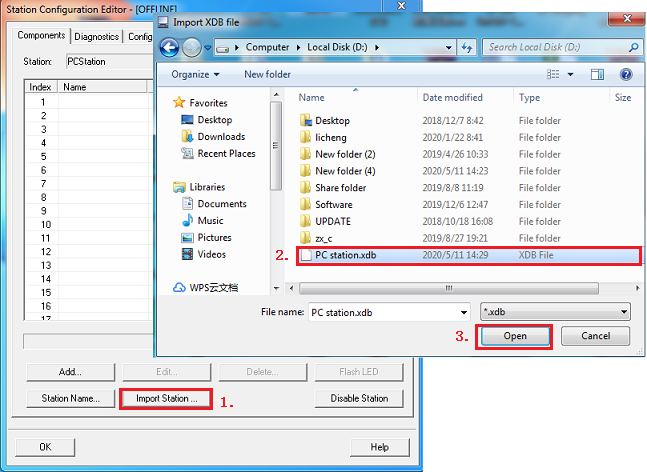Click Local Disk (D:) in breadcrumb
The height and width of the screenshot is (472, 647).
337,47
